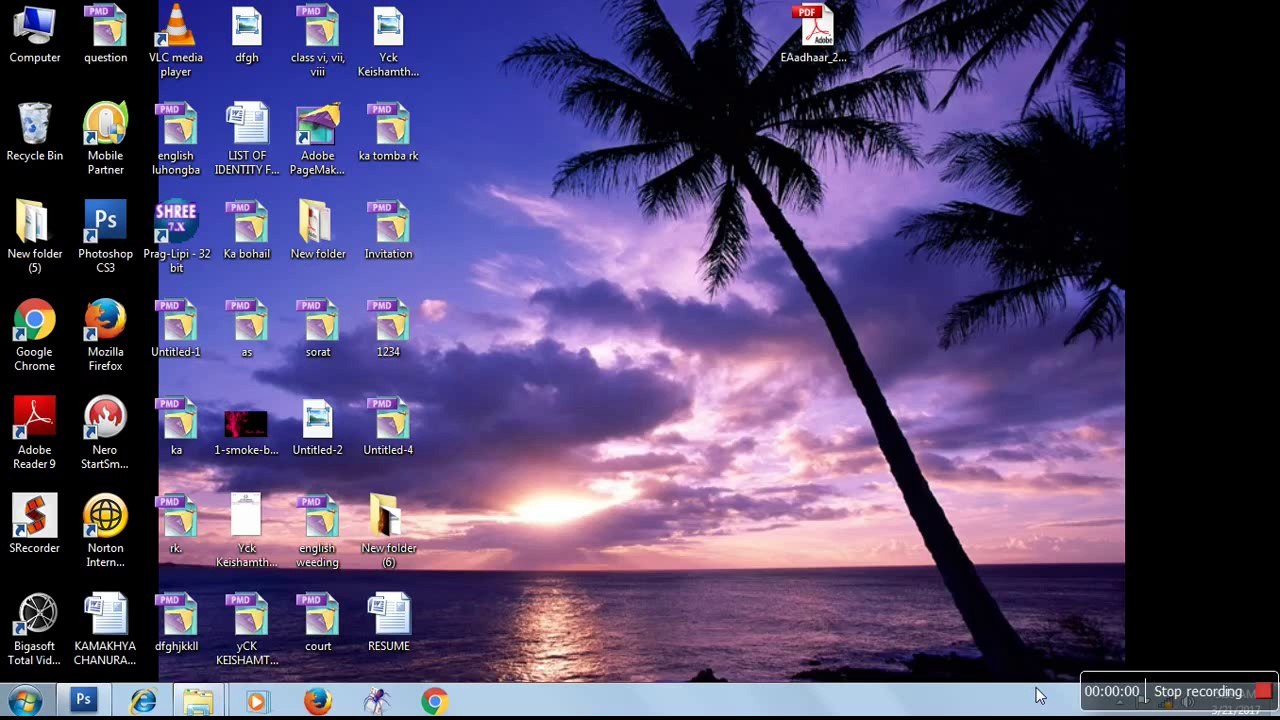Screen dimensions: 1280x720
Task: Select the KAMAKHYA CHANURA document icon
Action: [105, 629]
